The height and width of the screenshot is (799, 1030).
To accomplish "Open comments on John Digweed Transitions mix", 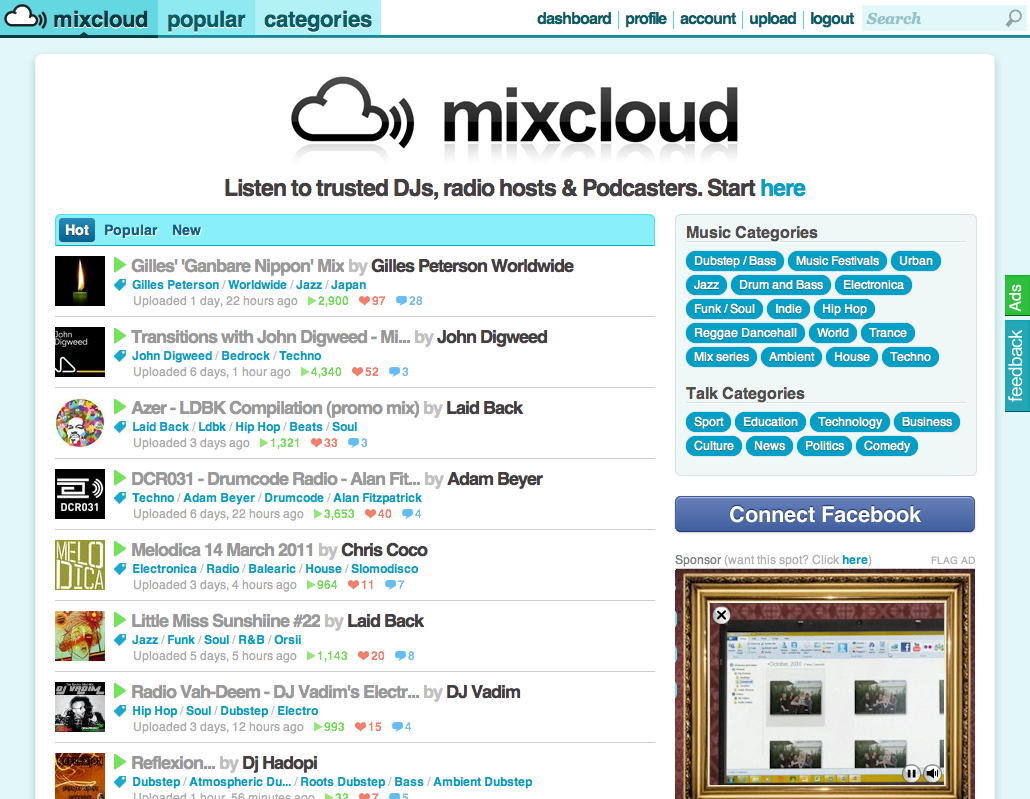I will click(394, 372).
